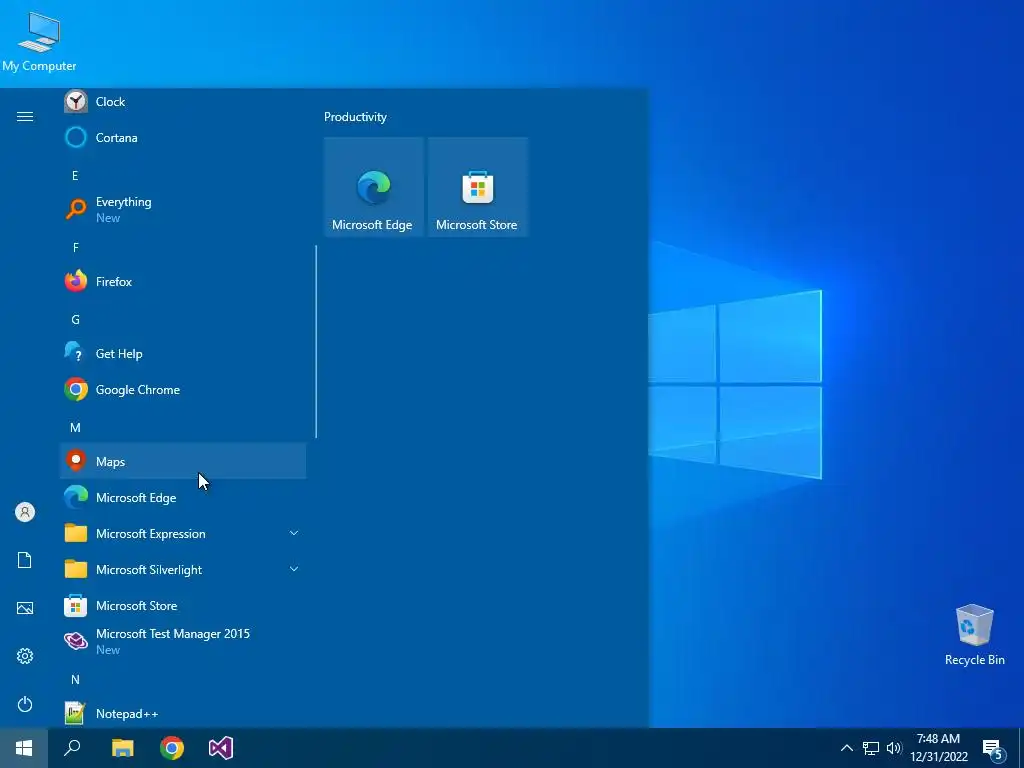Screen dimensions: 1024x768
Task: Launch Chrome from the taskbar
Action: click(172, 748)
